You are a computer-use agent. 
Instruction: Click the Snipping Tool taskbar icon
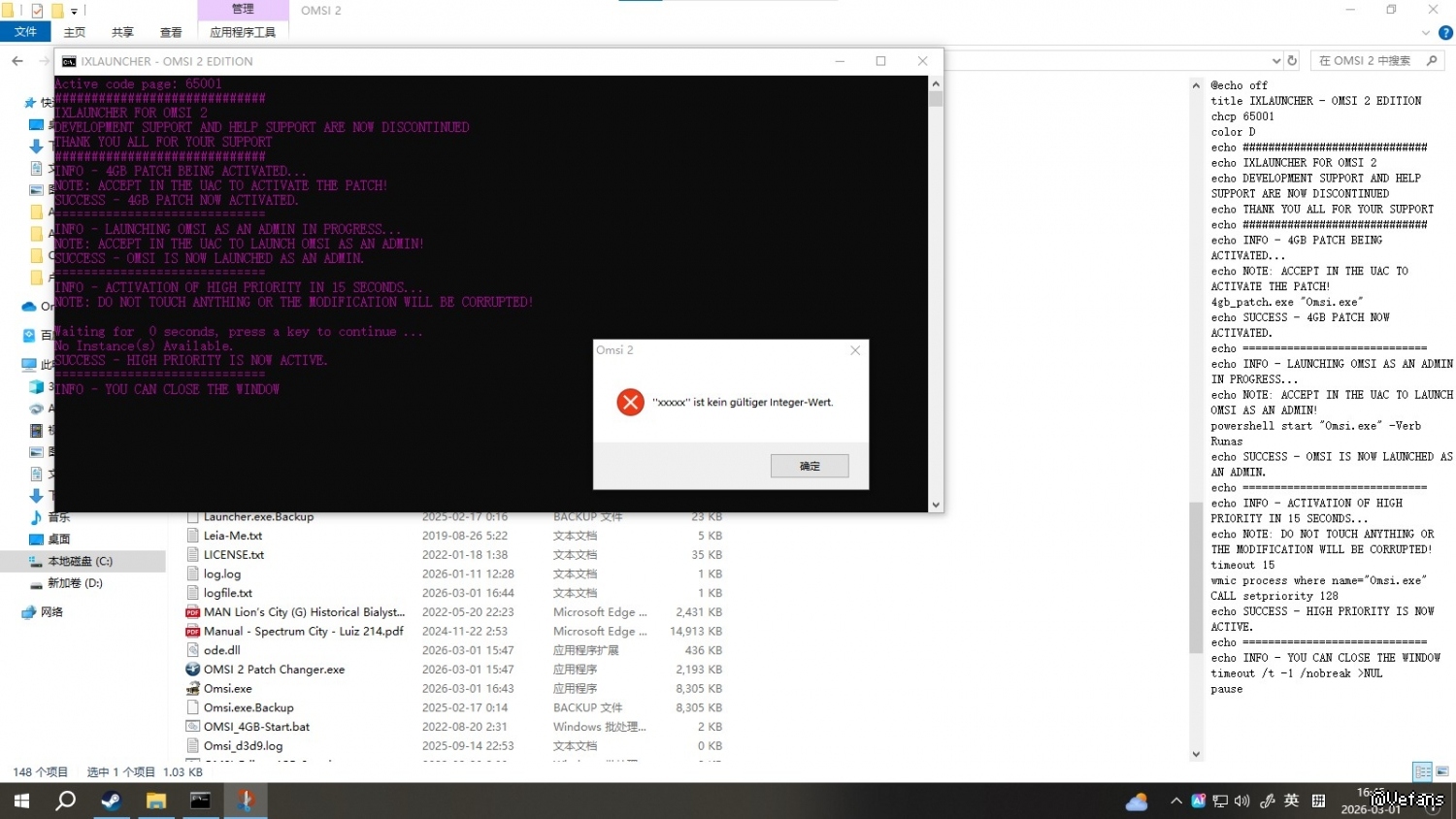(x=246, y=801)
